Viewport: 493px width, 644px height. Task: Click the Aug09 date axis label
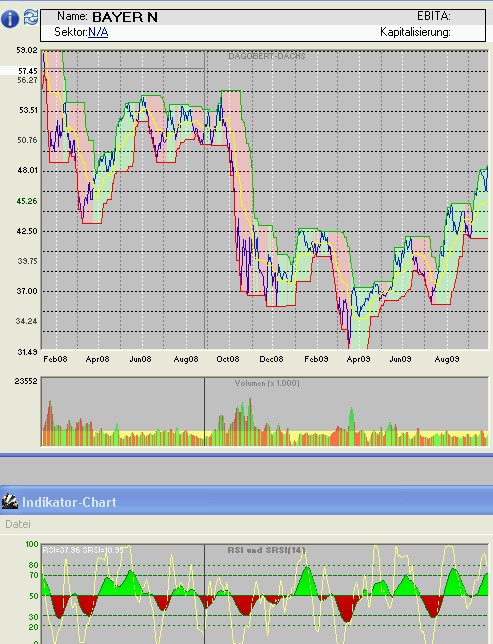[447, 359]
